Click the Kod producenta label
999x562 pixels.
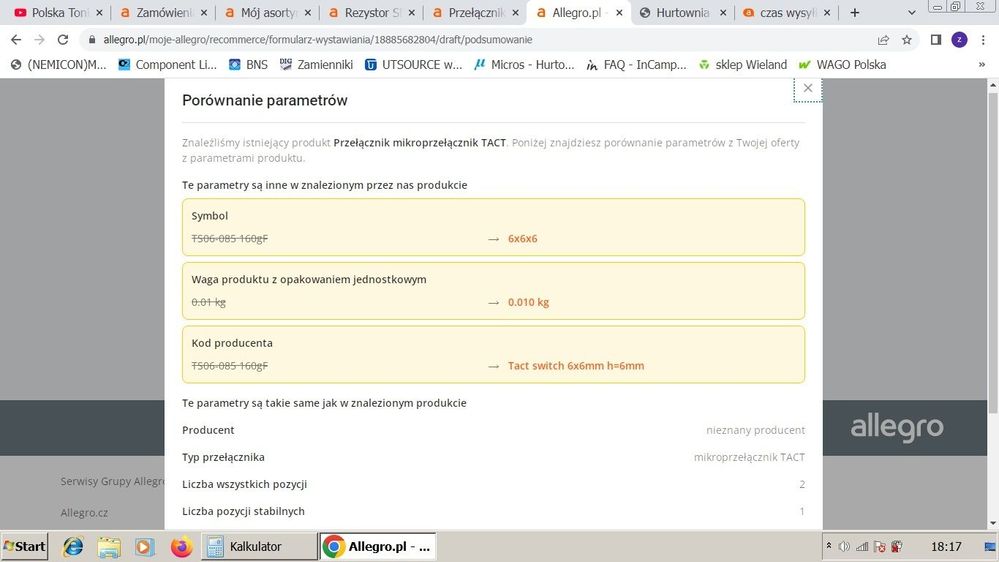click(x=232, y=343)
